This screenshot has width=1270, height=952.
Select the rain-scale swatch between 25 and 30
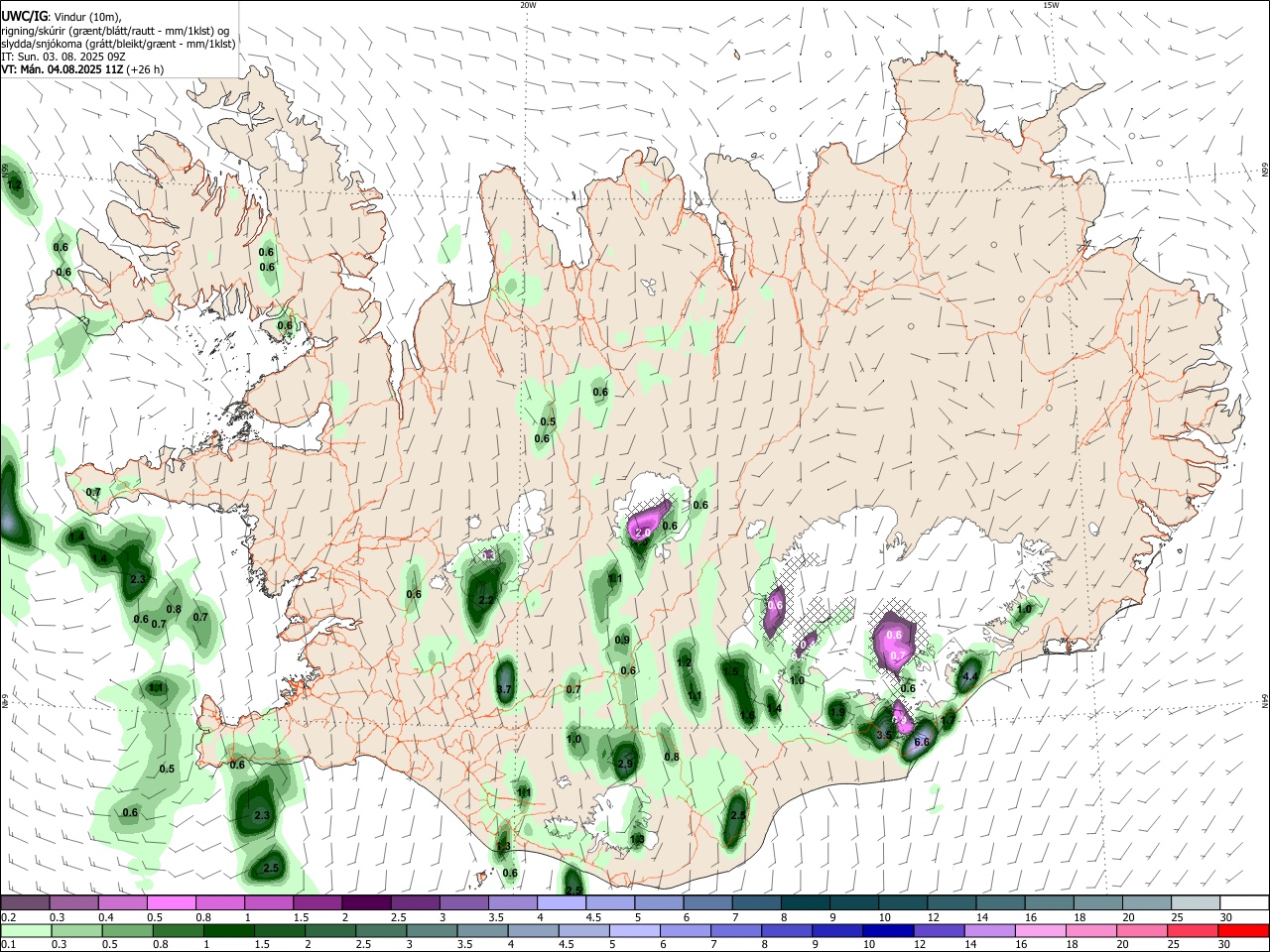point(1191,931)
